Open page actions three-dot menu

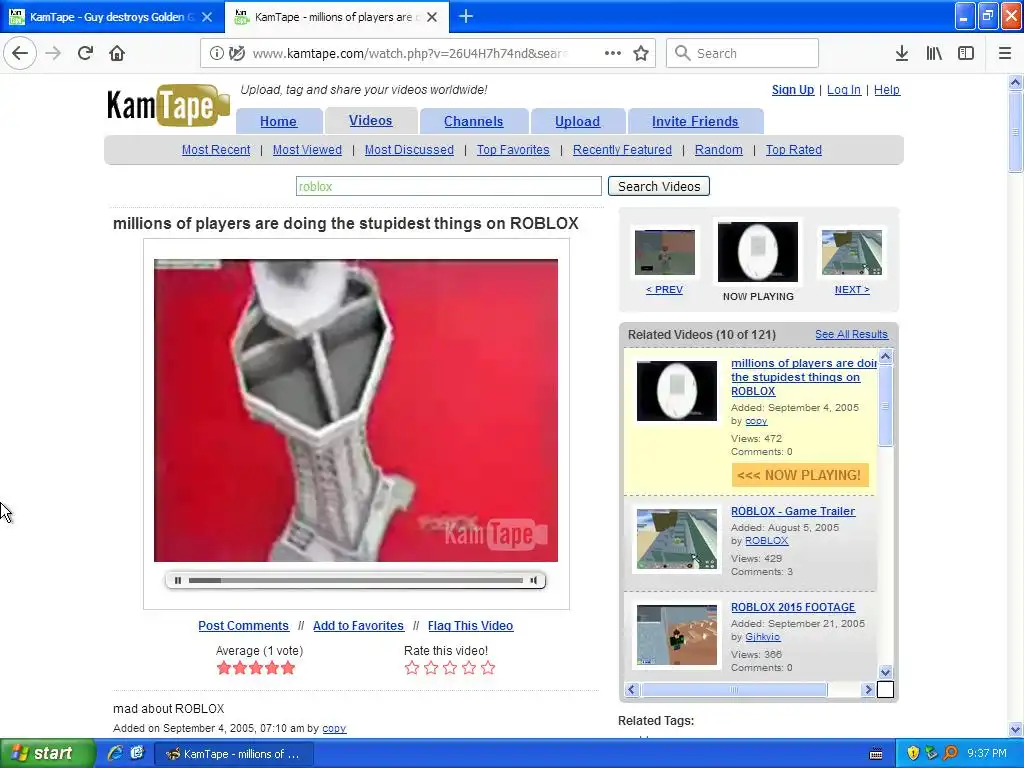[x=613, y=53]
